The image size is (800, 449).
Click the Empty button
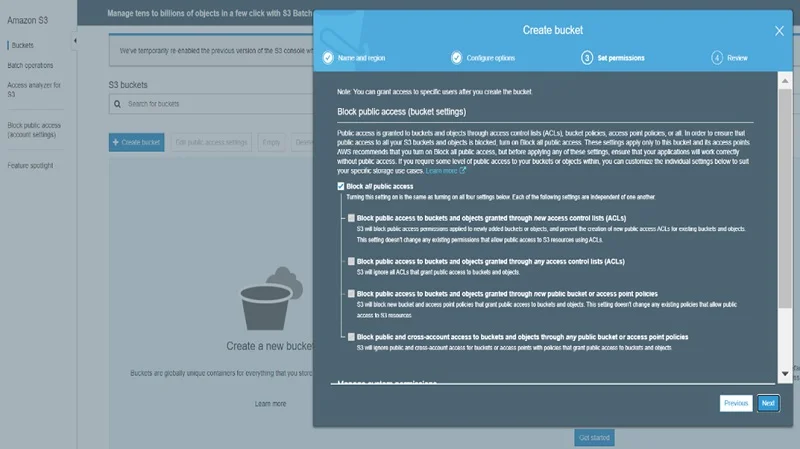click(271, 142)
